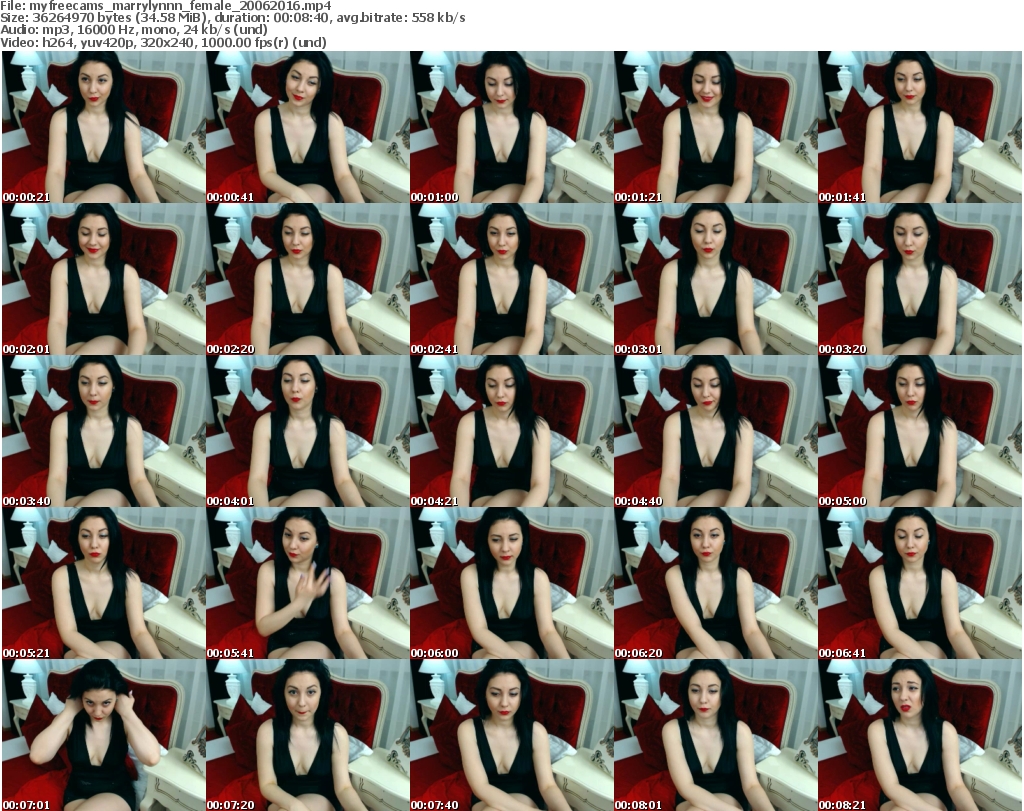Screen dimensions: 1024x811
Task: Select the thumbnail frame at 00:04:40
Action: tap(715, 431)
